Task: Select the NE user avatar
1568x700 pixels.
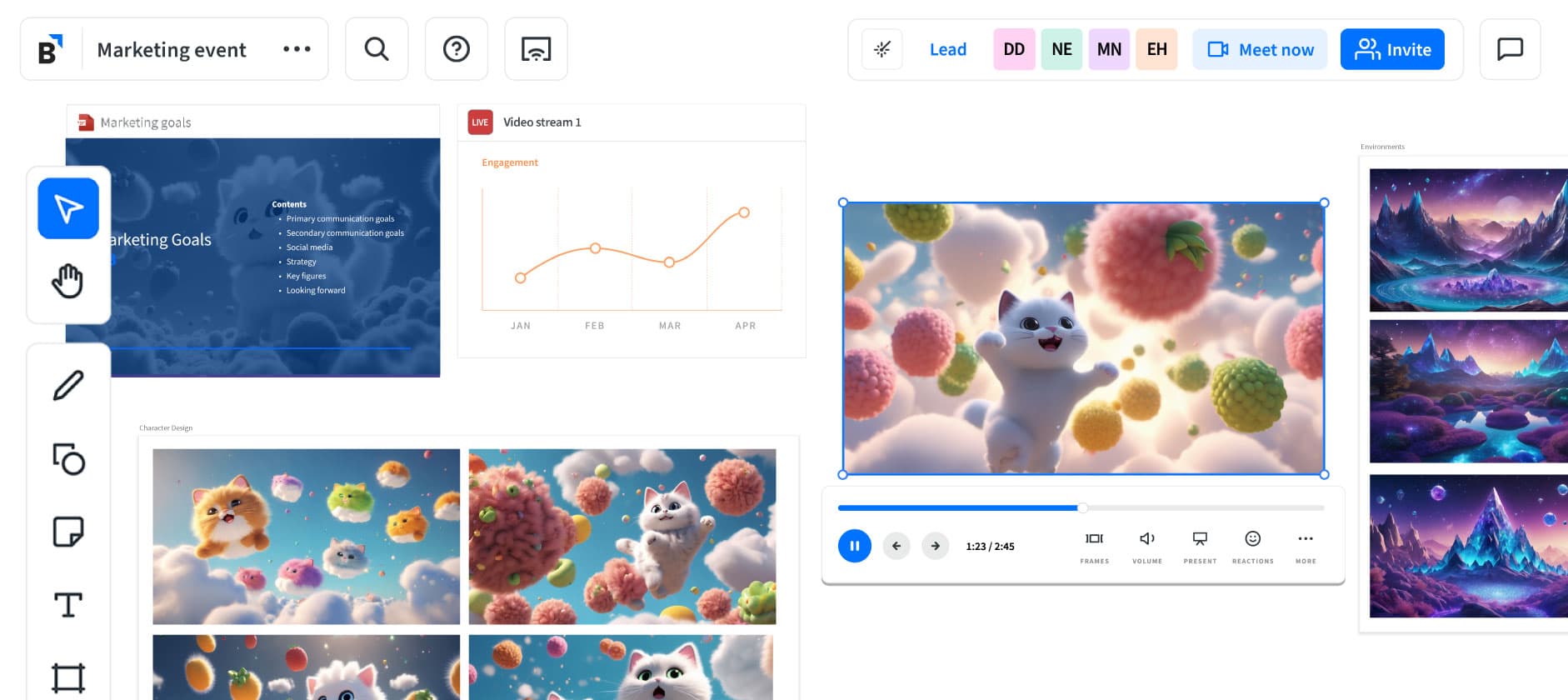Action: click(x=1061, y=49)
